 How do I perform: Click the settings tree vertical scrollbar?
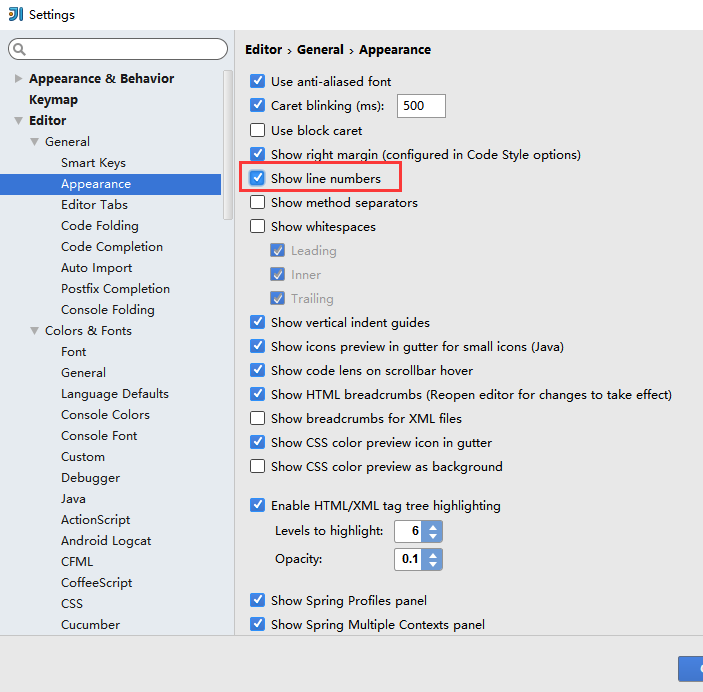pyautogui.click(x=228, y=145)
